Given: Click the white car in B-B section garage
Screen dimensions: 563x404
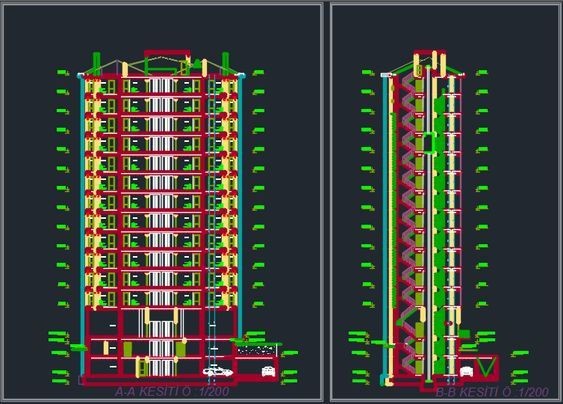Looking at the screenshot, I should pos(466,372).
